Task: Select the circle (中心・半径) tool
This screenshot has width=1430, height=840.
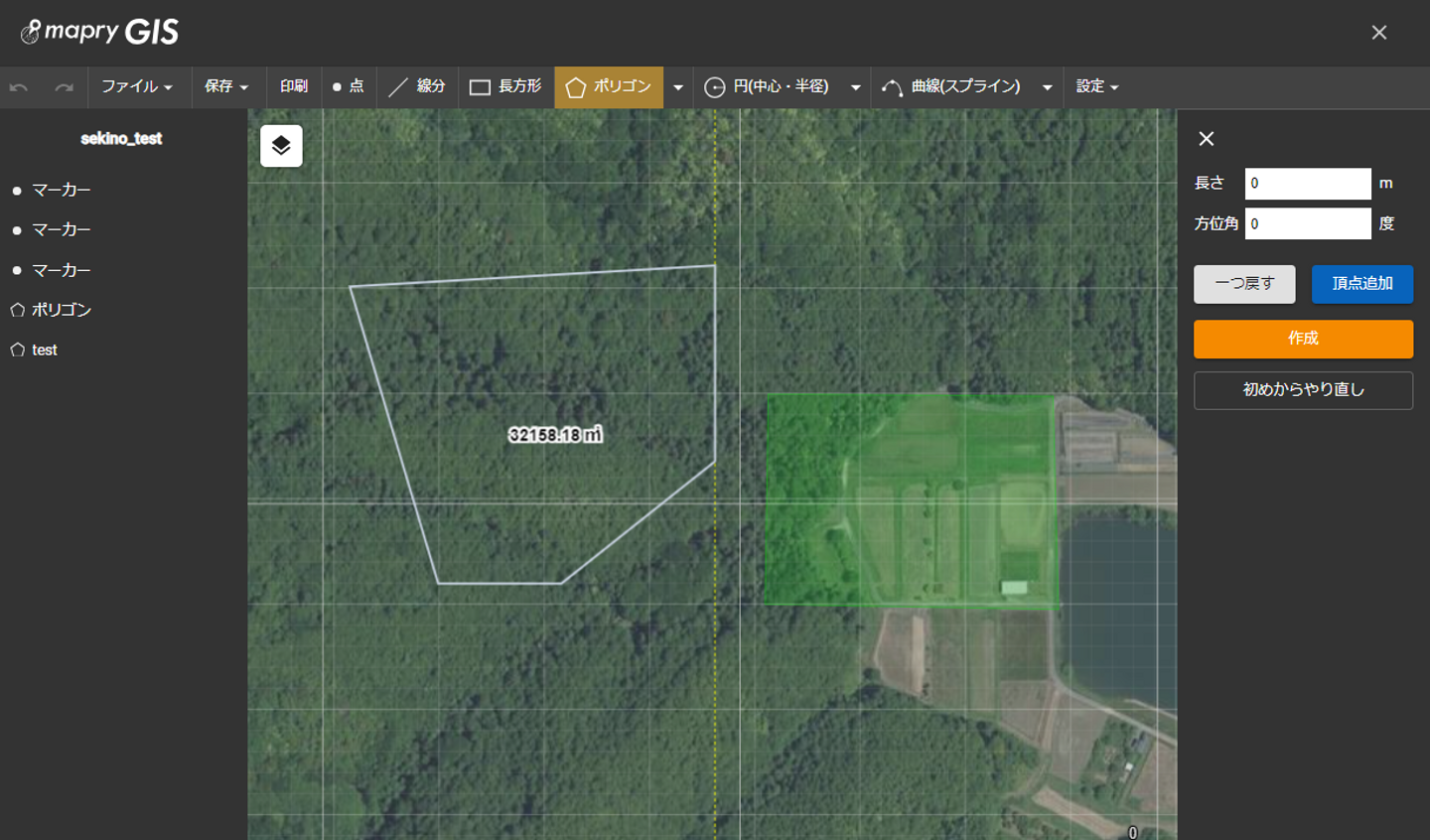Action: click(x=767, y=87)
